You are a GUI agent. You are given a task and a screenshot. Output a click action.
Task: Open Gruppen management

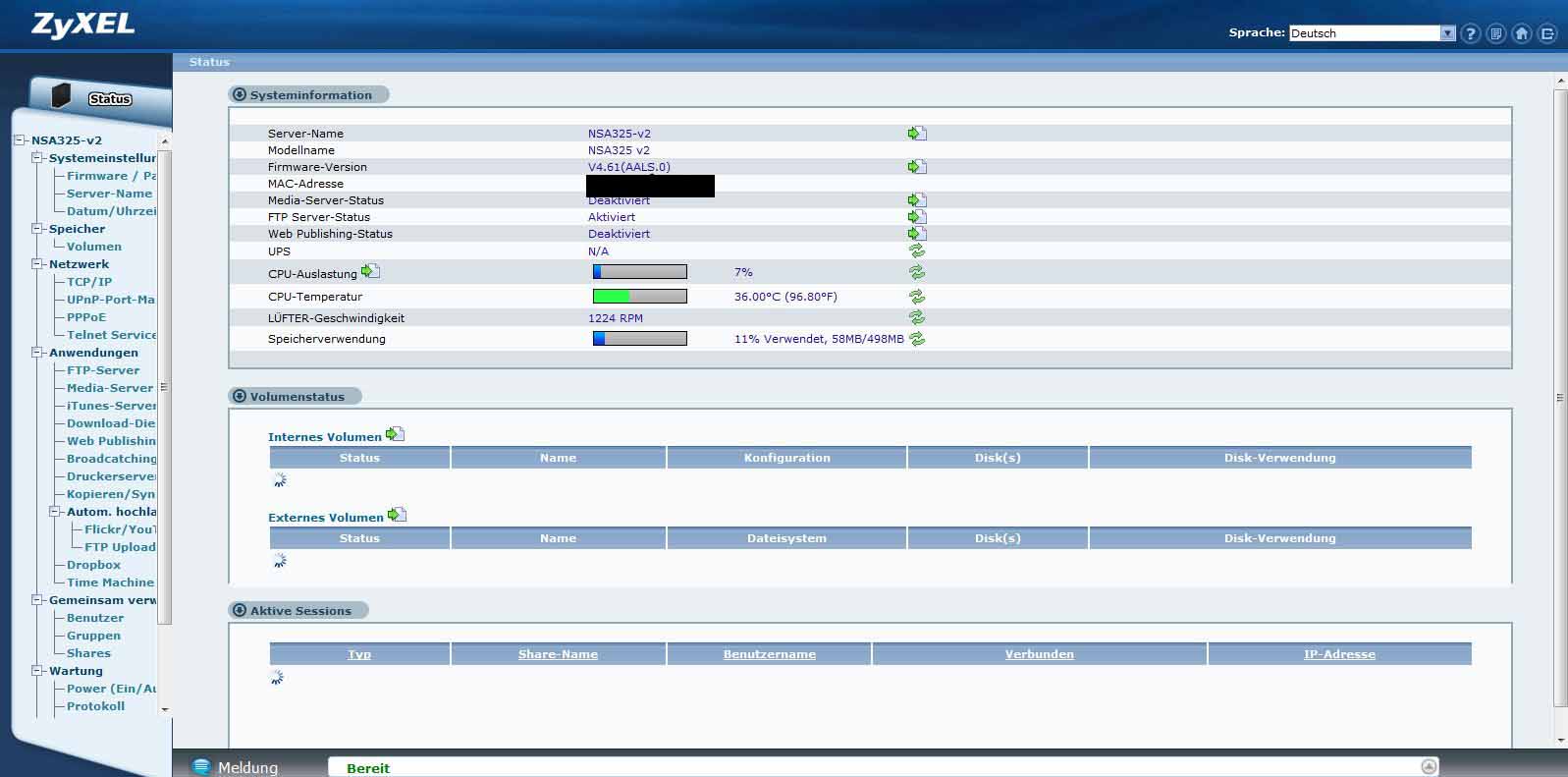pyautogui.click(x=93, y=636)
